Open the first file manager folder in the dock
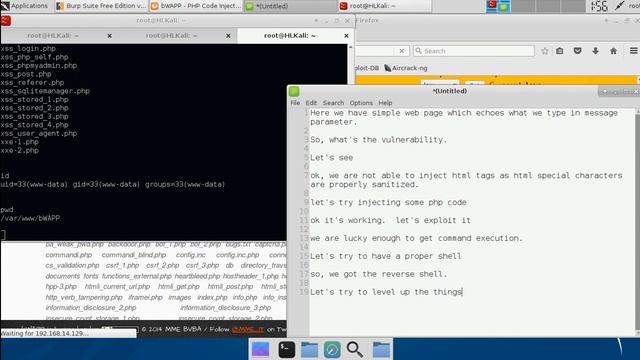The width and height of the screenshot is (640, 360). coord(309,350)
